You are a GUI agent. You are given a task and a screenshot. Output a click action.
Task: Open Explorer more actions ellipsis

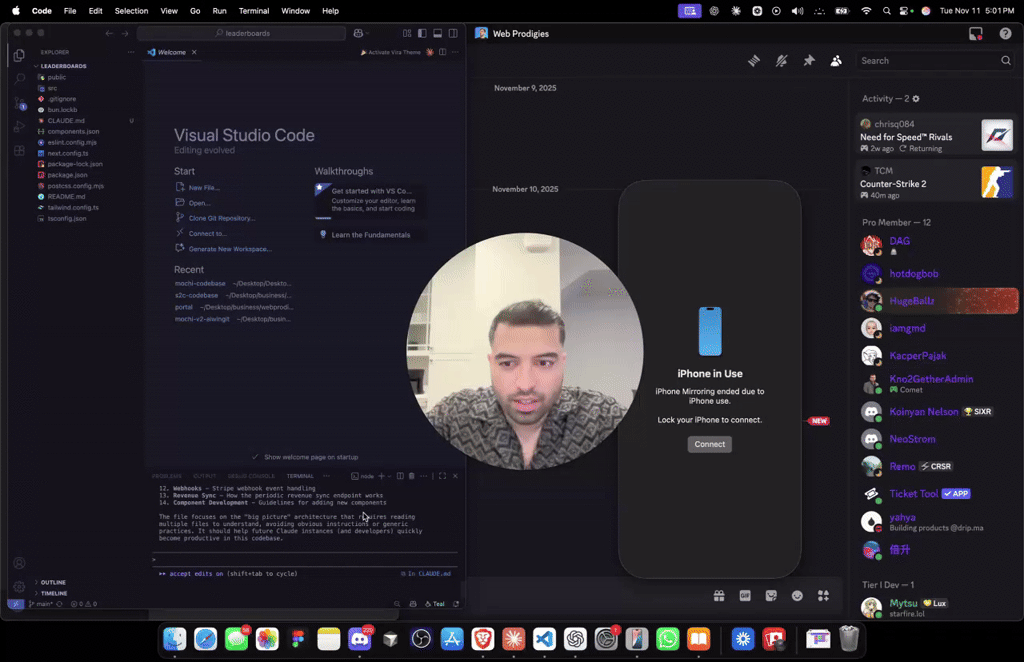coord(131,52)
